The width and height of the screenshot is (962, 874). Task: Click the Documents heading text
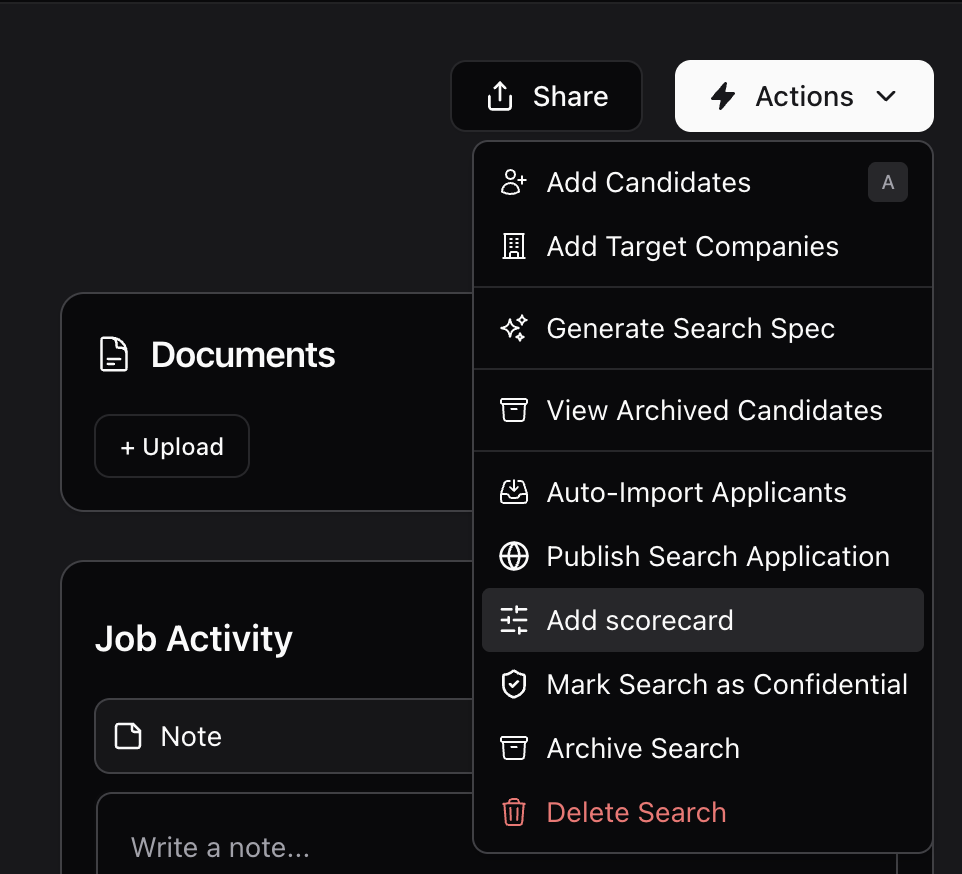[243, 355]
